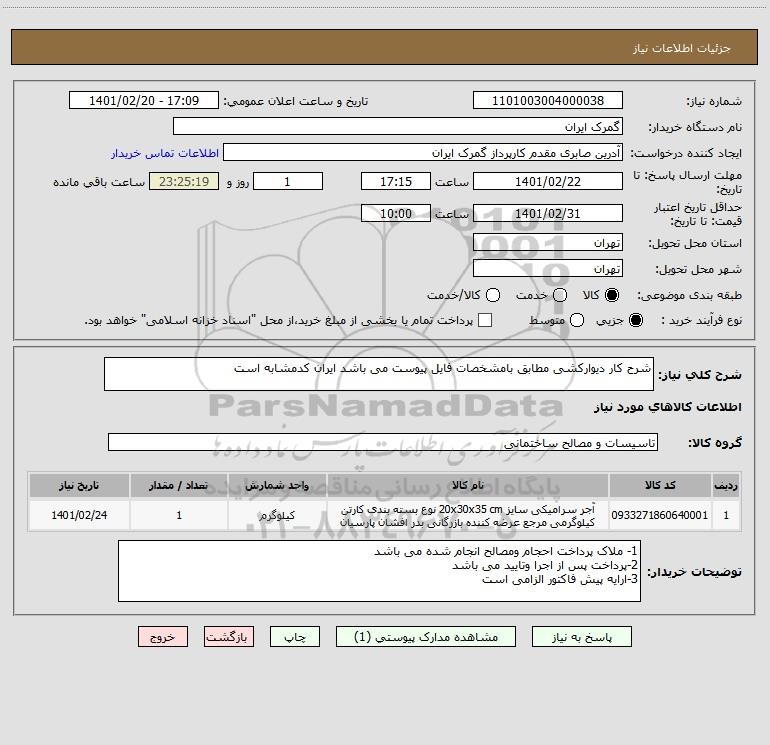The width and height of the screenshot is (770, 745).
Task: Click the اطلاعات کالاهای مورد نیاز heading
Action: (668, 407)
